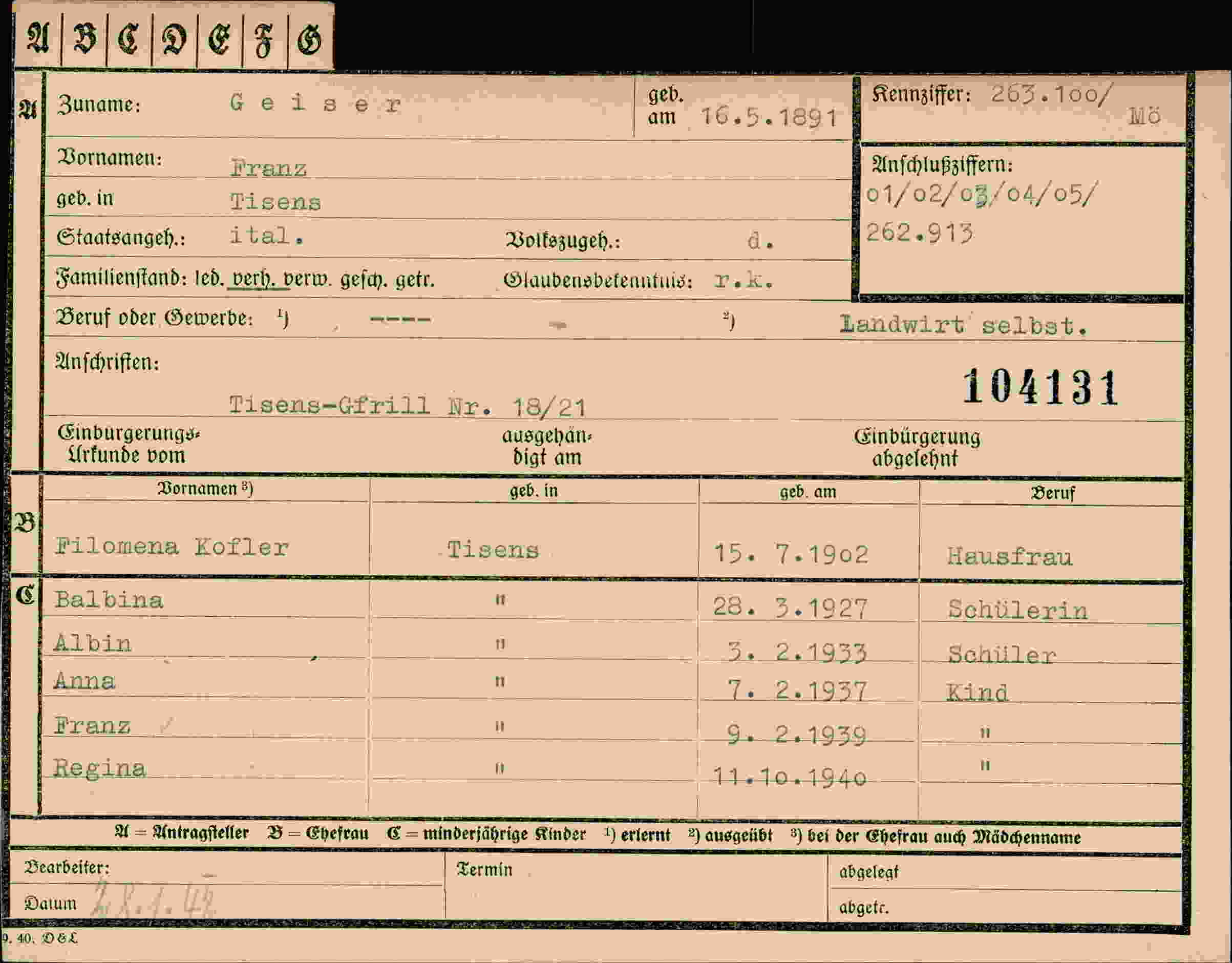
Task: Click the Volkszugeh. value 'd.'
Action: pos(760,241)
